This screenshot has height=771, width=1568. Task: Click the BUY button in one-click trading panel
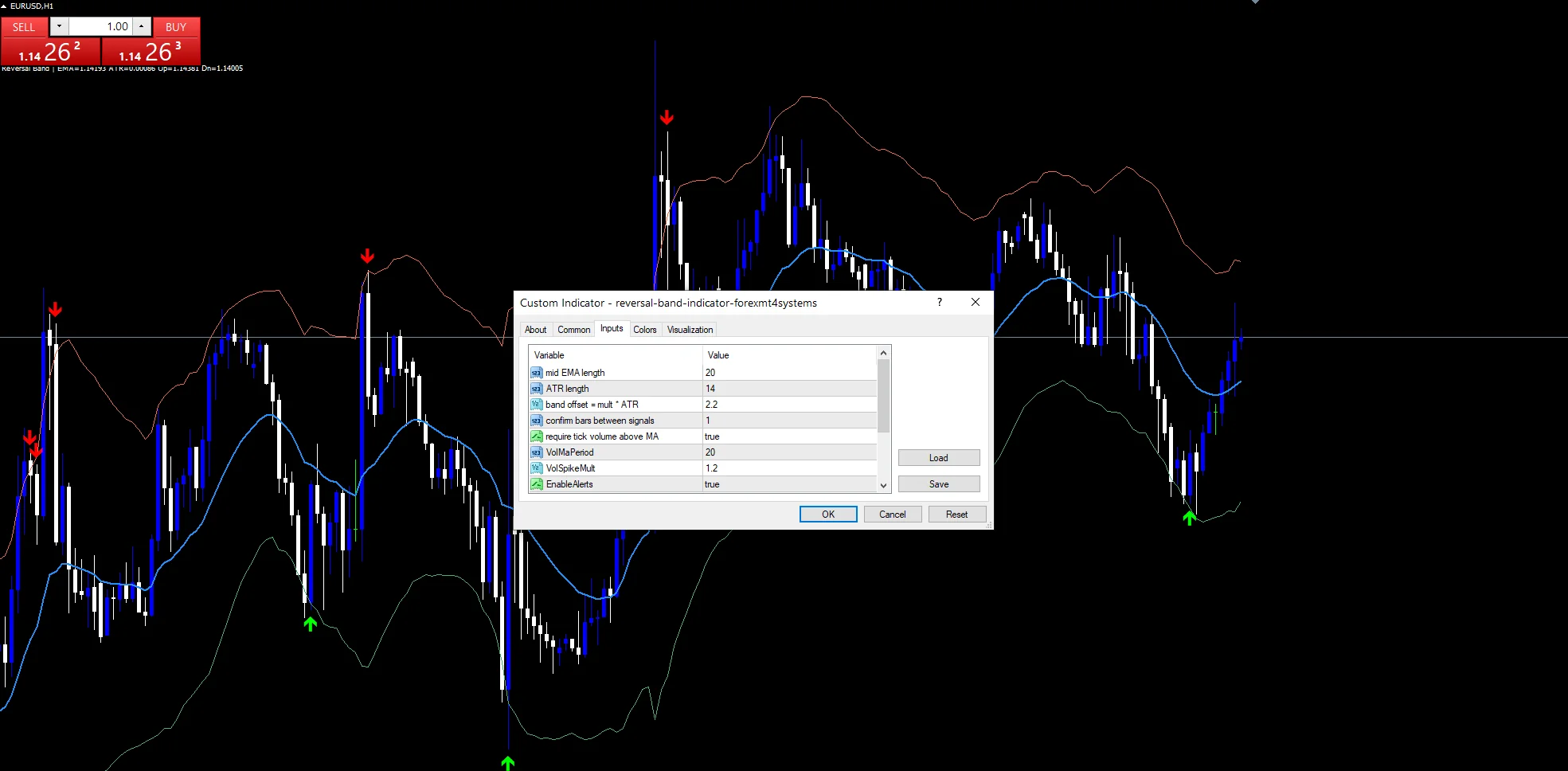coord(176,27)
